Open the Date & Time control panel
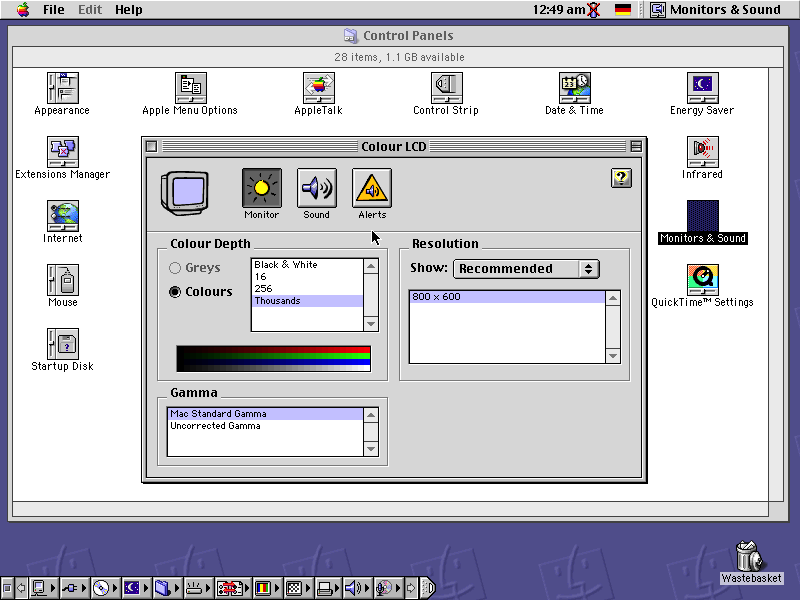The image size is (800, 600). (x=574, y=88)
